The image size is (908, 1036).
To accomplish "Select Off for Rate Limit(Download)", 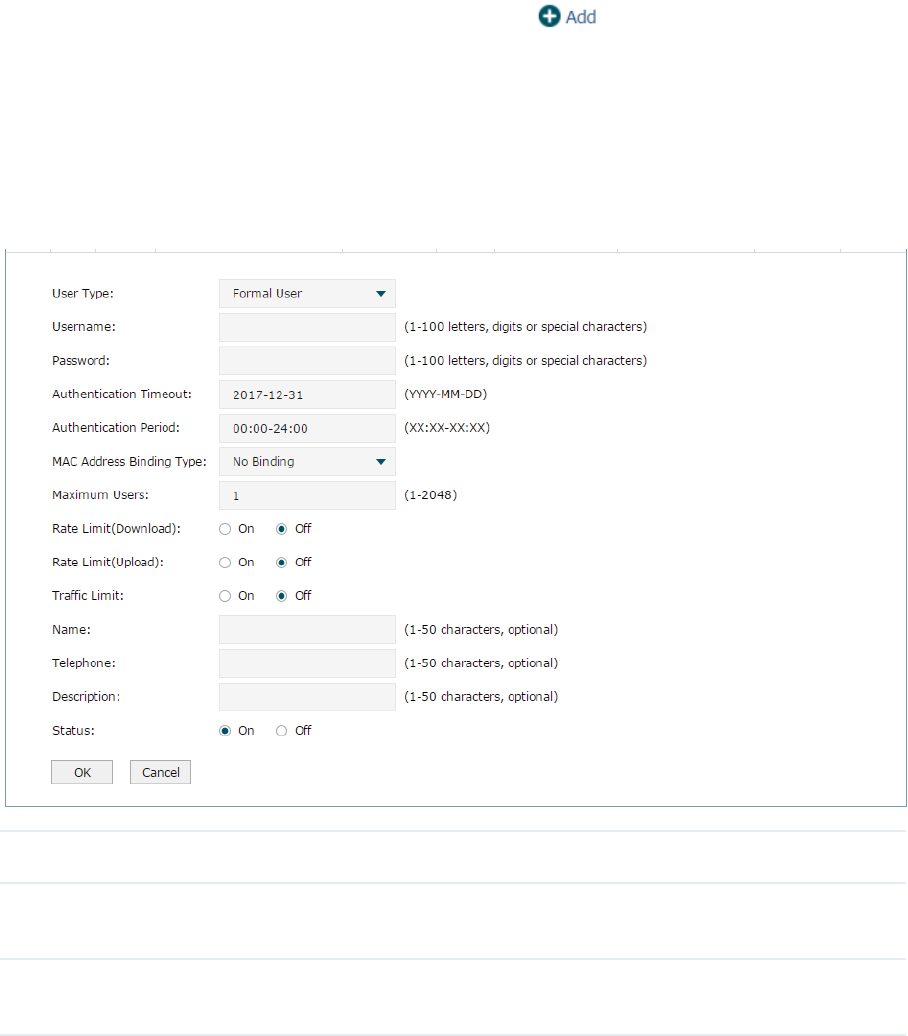I will [x=282, y=529].
